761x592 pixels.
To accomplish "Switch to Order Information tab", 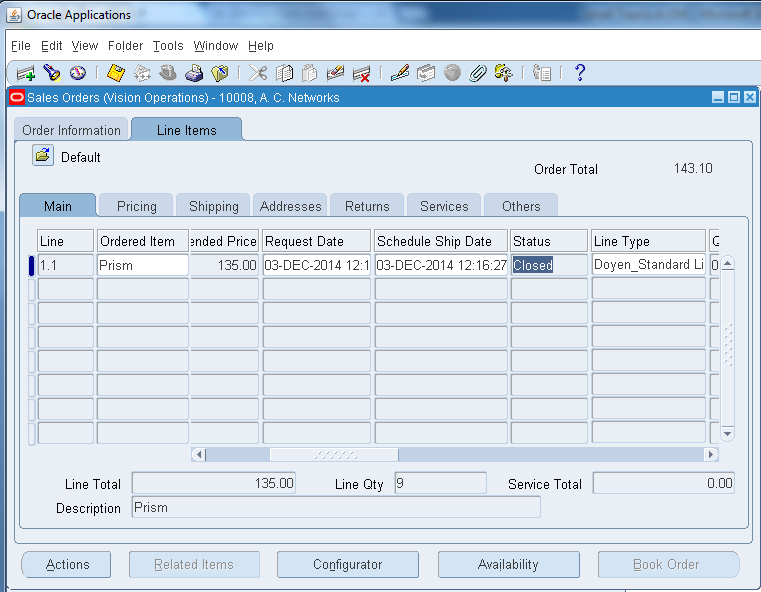I will coord(71,130).
